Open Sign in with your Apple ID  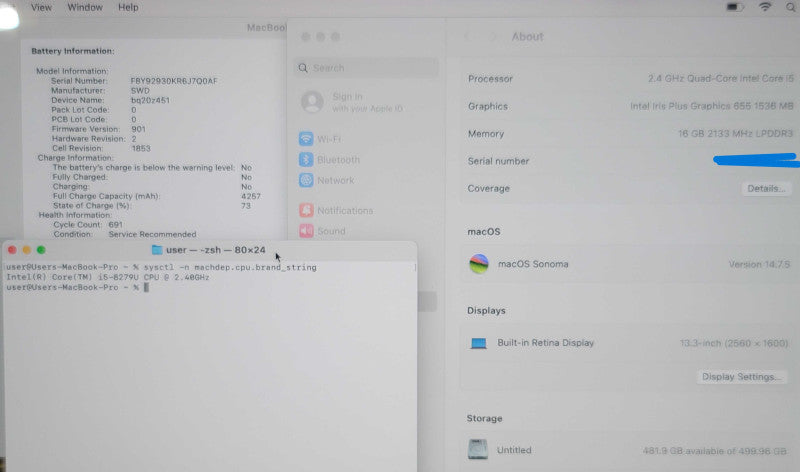[x=367, y=102]
